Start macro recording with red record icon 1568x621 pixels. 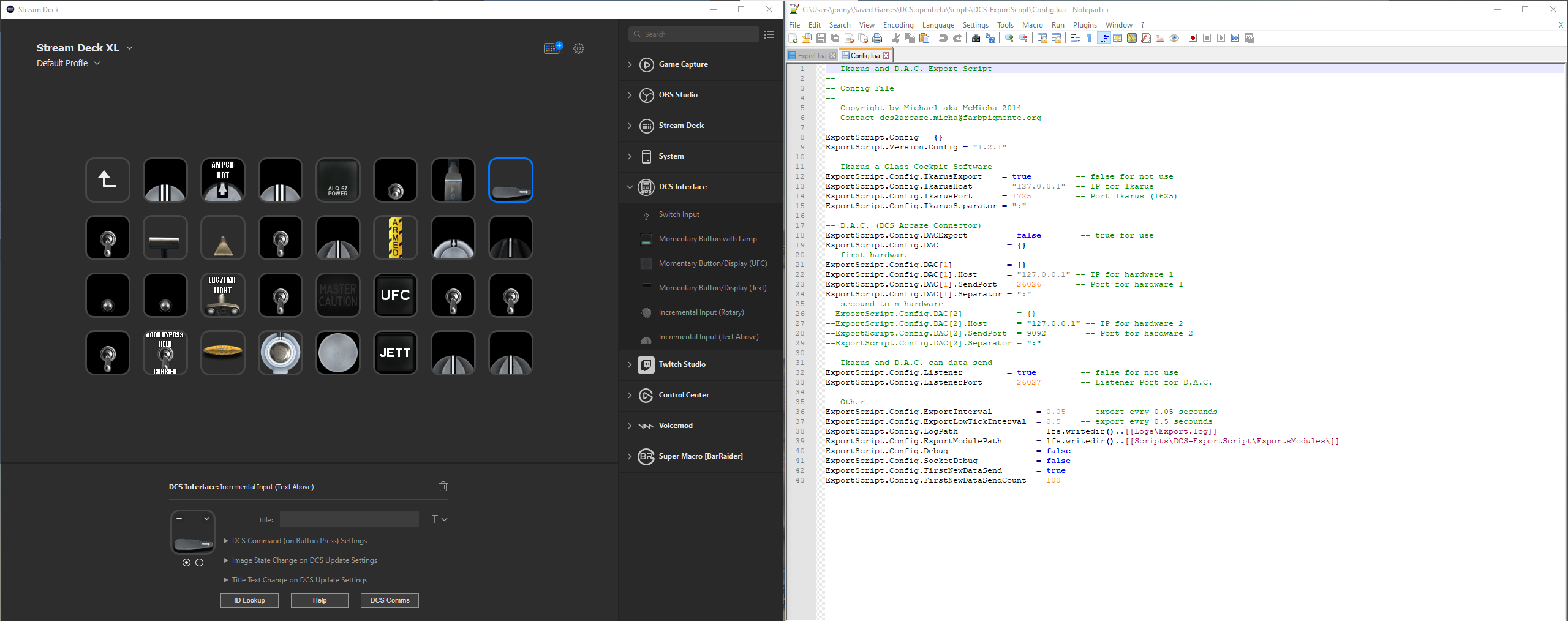point(1193,38)
